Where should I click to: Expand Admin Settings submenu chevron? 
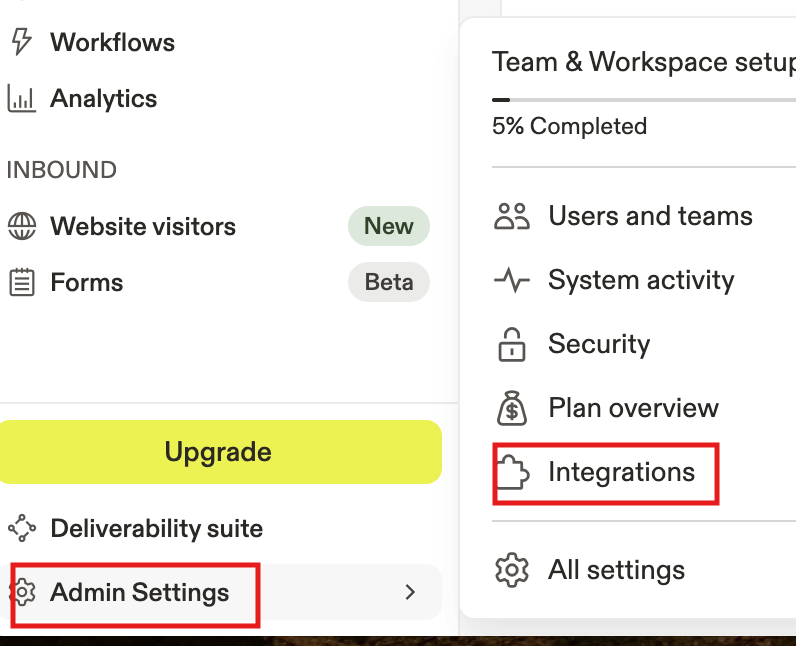pyautogui.click(x=409, y=592)
